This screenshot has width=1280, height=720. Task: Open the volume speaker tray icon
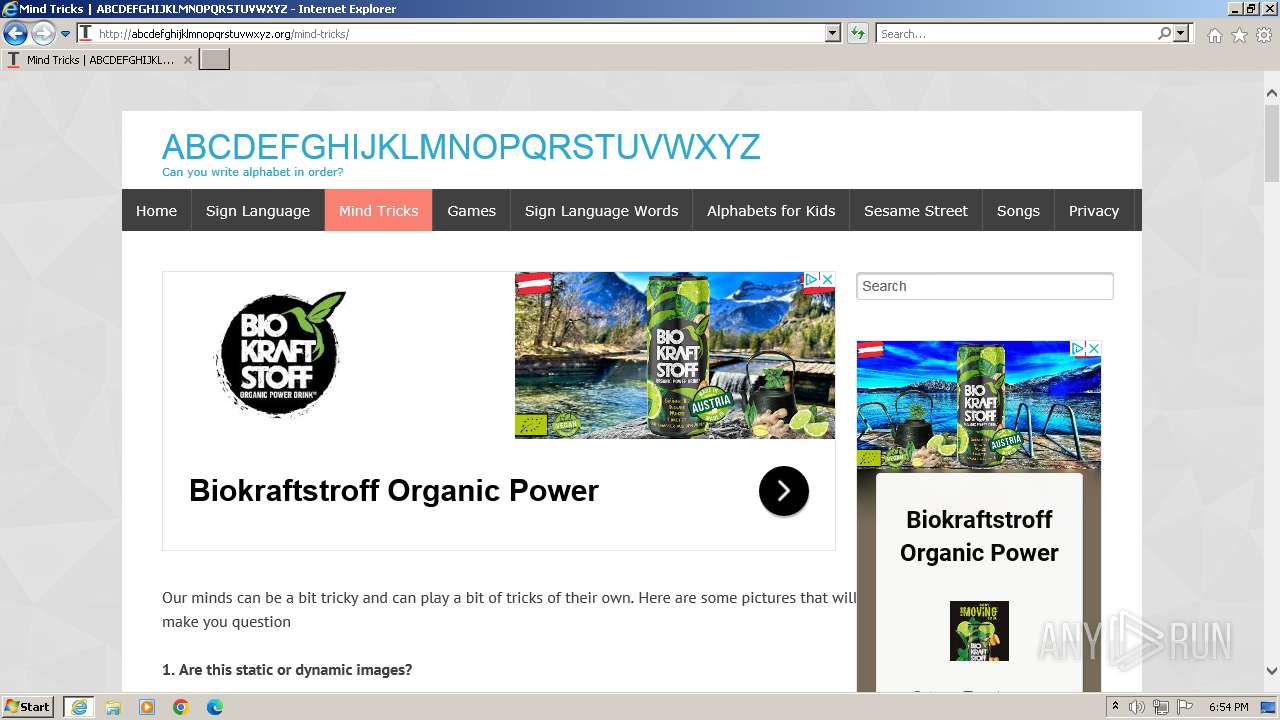point(1137,707)
